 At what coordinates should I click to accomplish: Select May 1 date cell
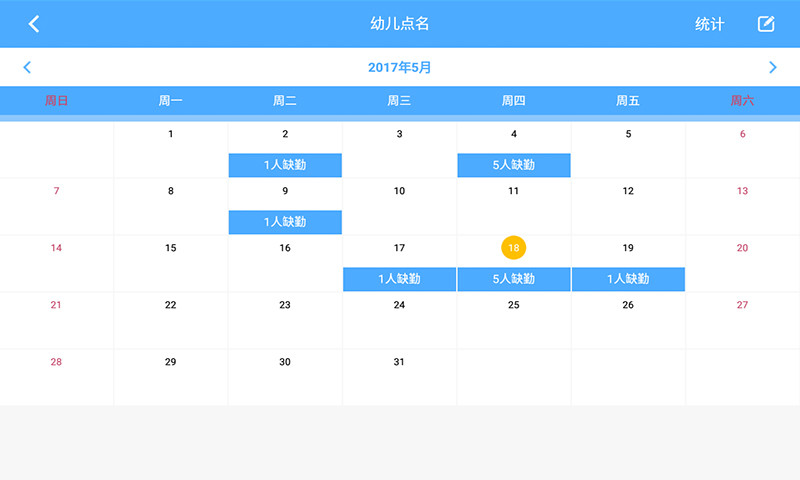click(x=171, y=150)
